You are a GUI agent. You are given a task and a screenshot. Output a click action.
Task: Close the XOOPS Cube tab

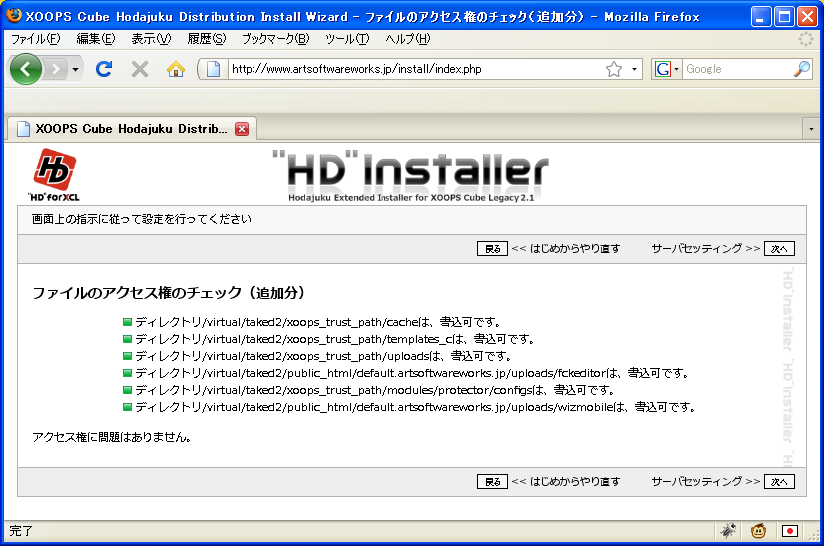point(241,129)
